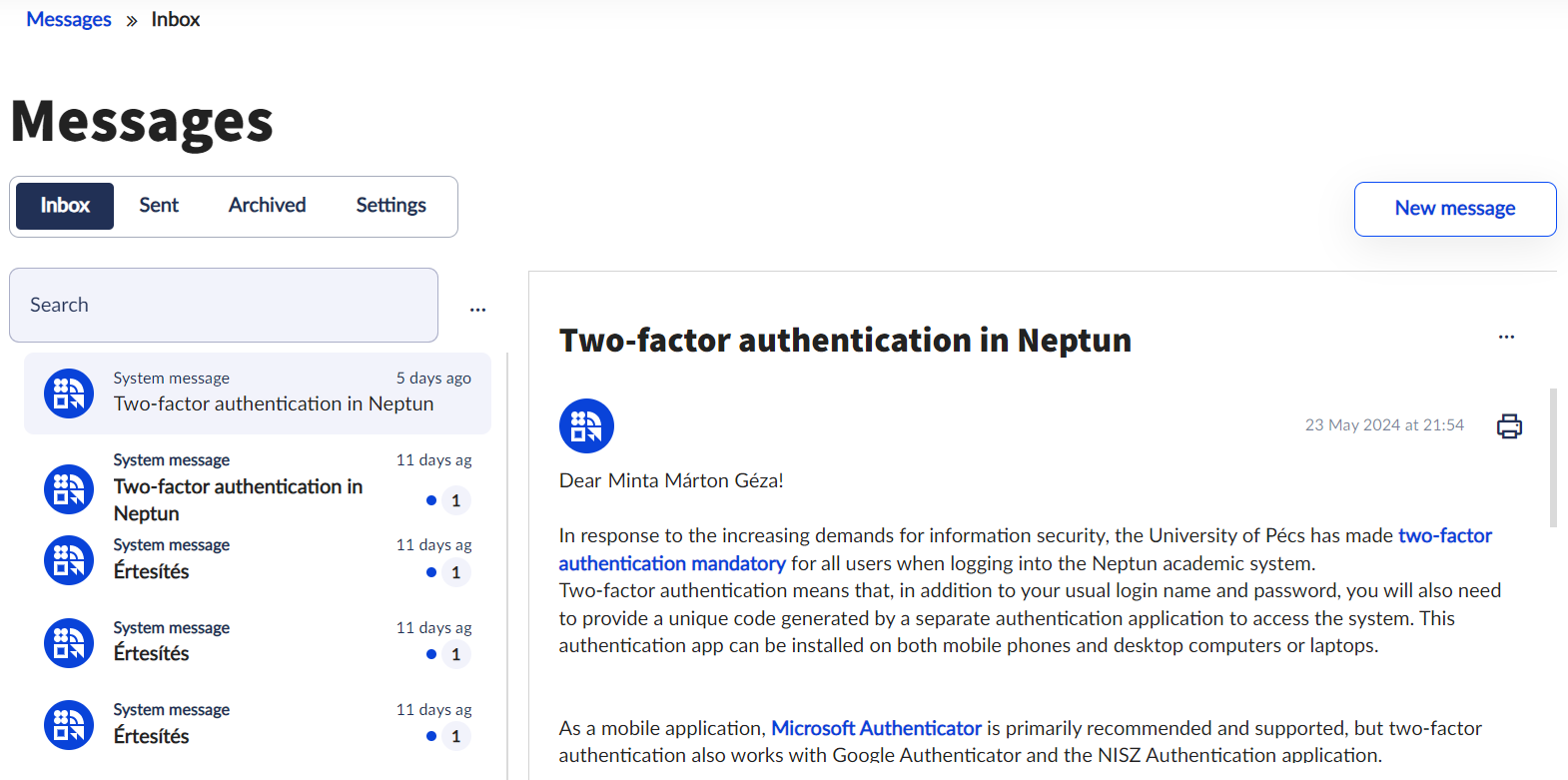1568x780 pixels.
Task: Click the Search messages input field
Action: pyautogui.click(x=224, y=306)
